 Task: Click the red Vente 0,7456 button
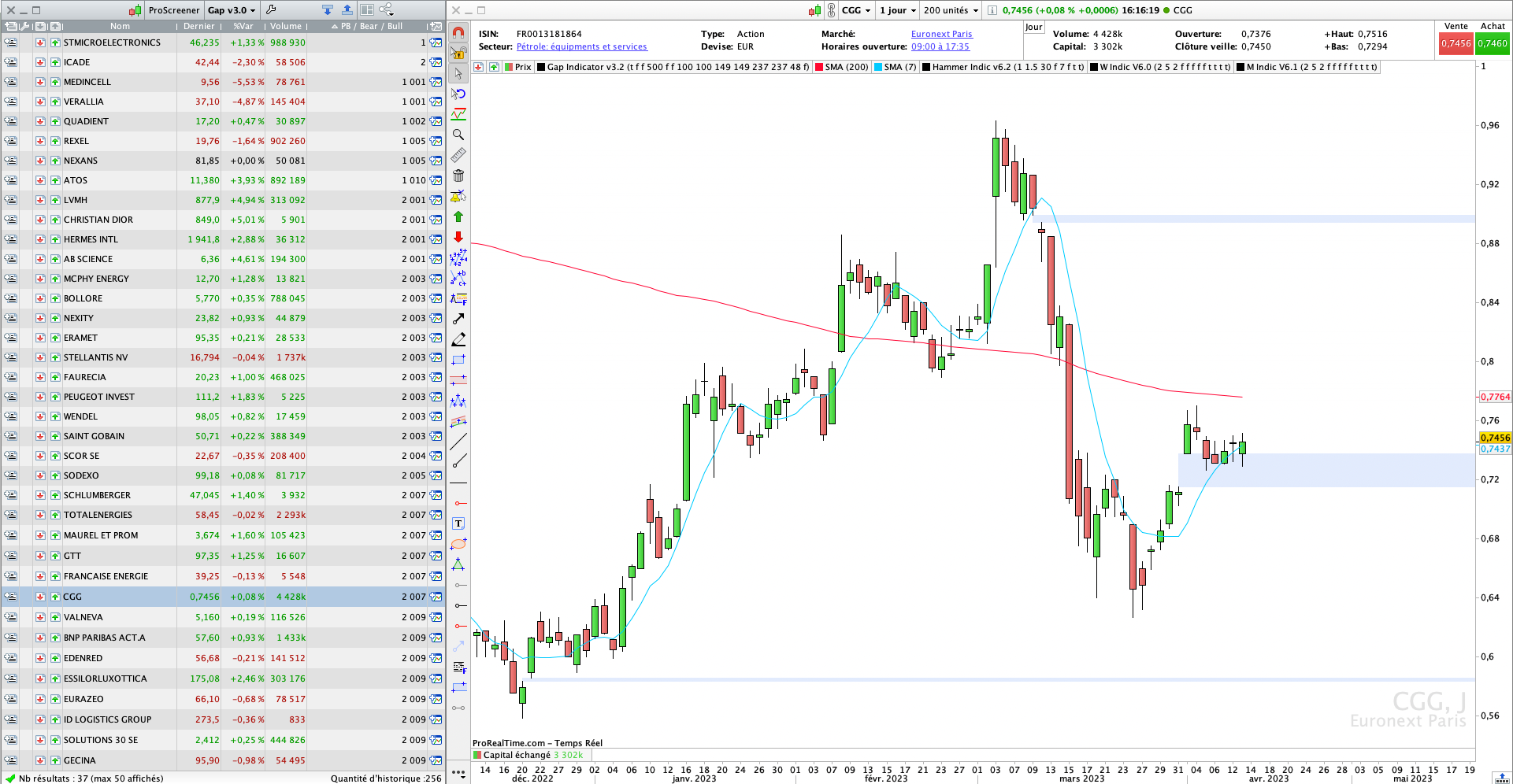click(x=1456, y=43)
